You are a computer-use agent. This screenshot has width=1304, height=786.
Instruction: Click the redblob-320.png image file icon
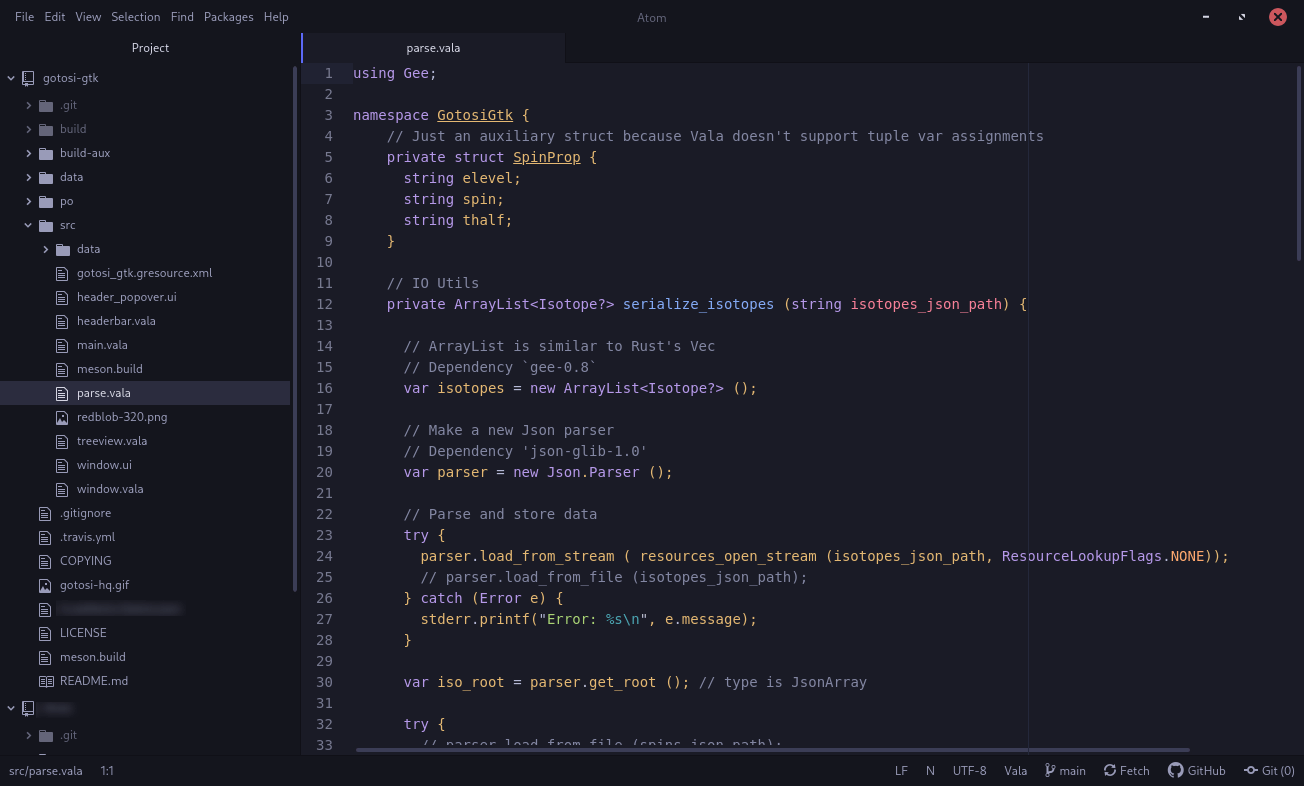[x=61, y=417]
